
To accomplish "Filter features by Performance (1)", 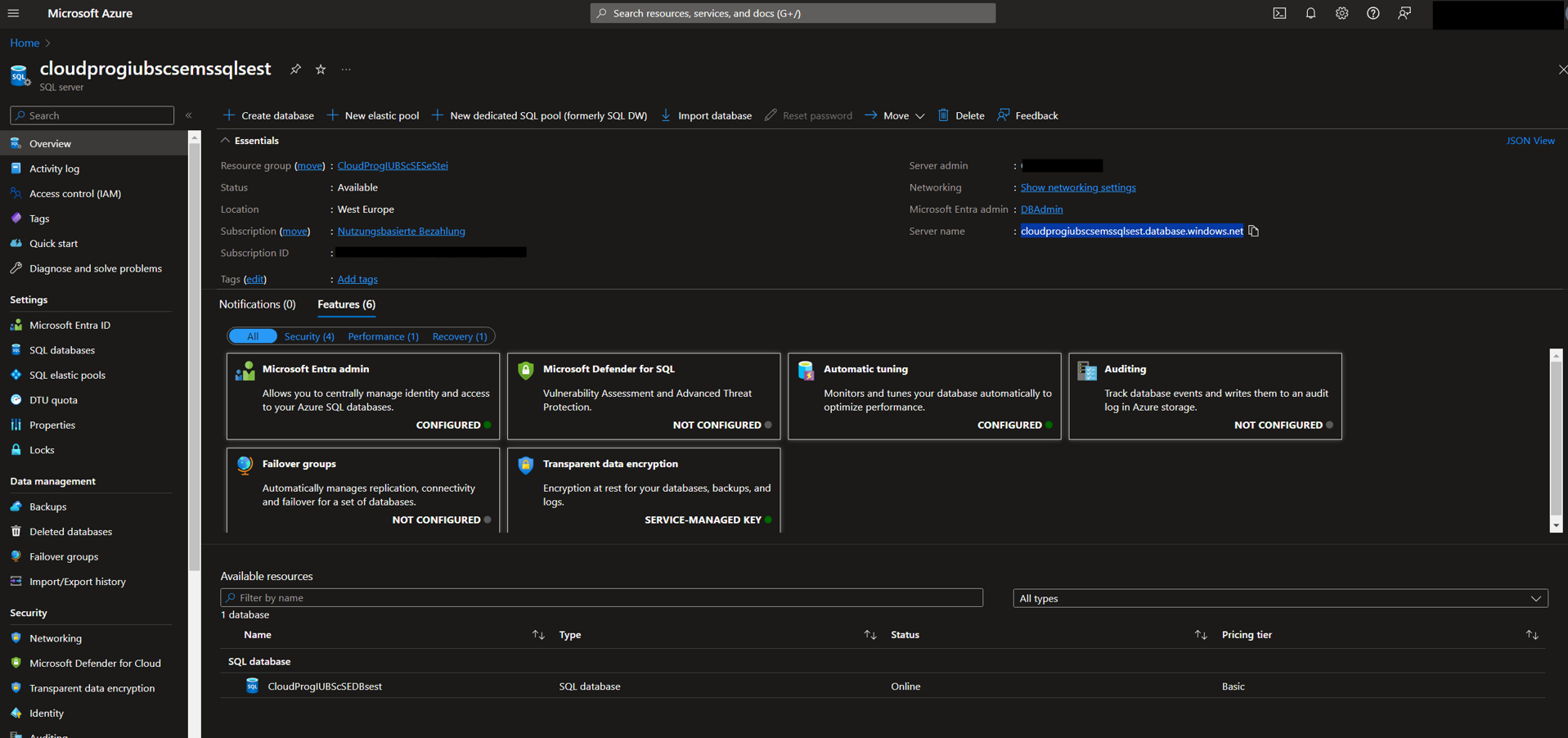I will pos(383,336).
